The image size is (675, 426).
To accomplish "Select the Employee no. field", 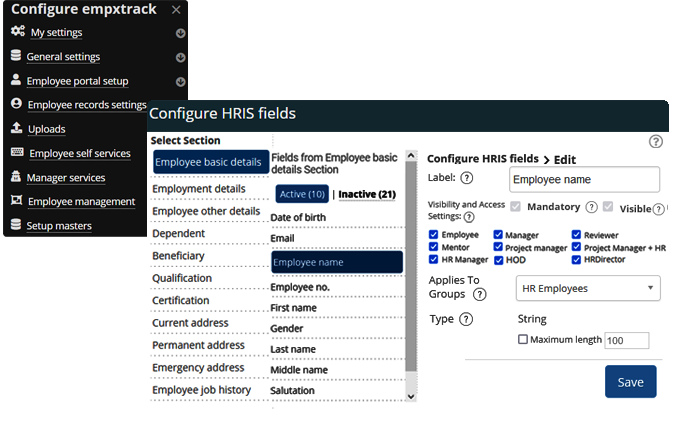I will (x=300, y=287).
